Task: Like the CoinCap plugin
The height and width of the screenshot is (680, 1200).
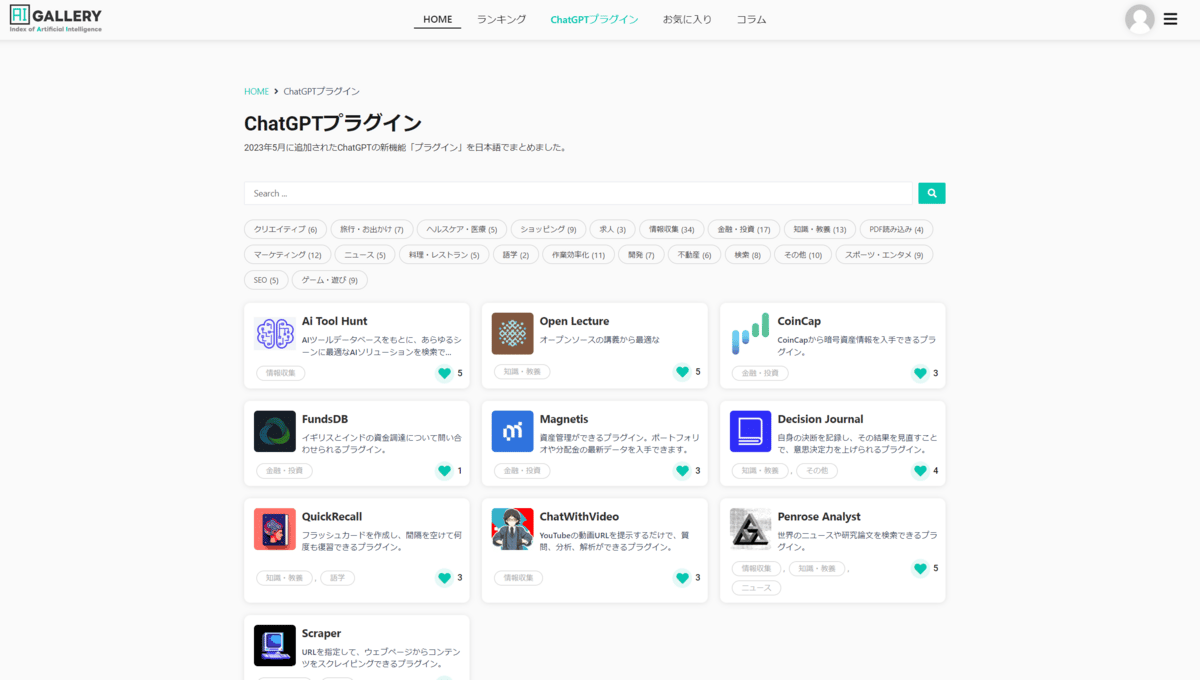Action: [921, 373]
